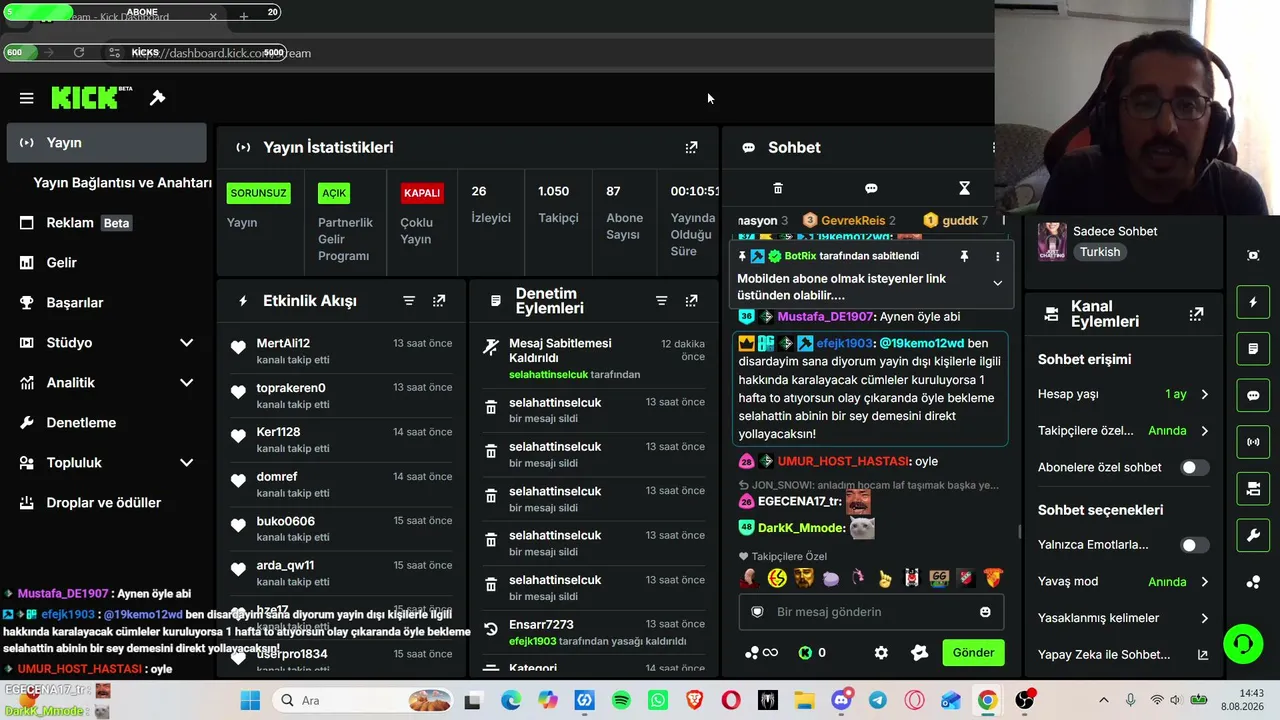Click the broadcast signal sidebar icon

coord(1253,441)
